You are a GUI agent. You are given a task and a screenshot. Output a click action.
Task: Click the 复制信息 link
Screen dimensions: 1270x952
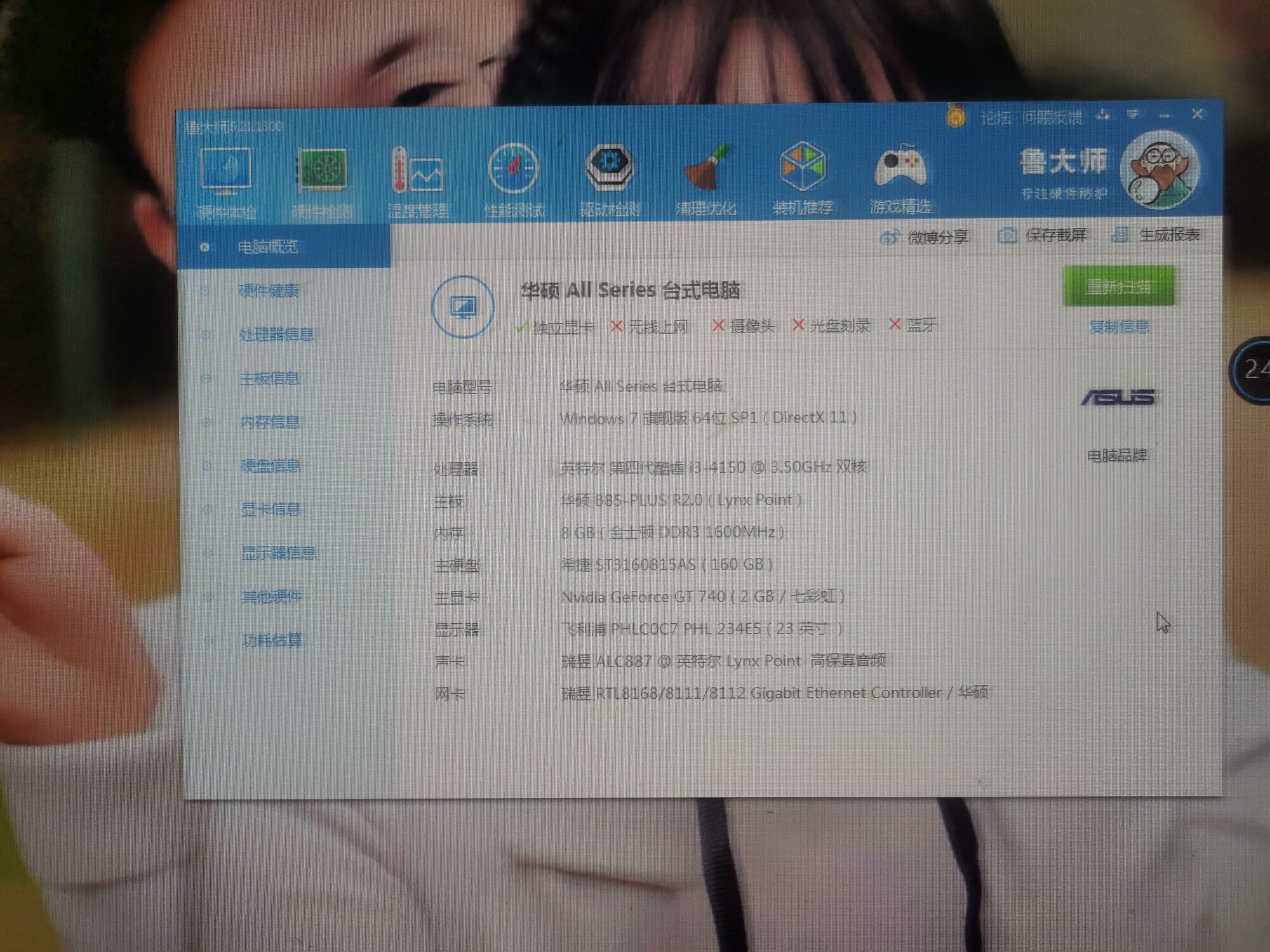(1118, 327)
